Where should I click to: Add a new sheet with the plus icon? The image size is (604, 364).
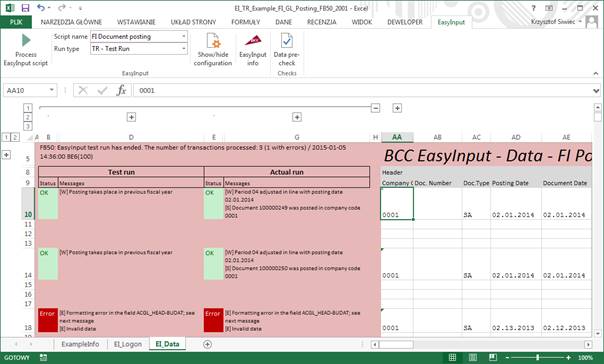pos(207,344)
